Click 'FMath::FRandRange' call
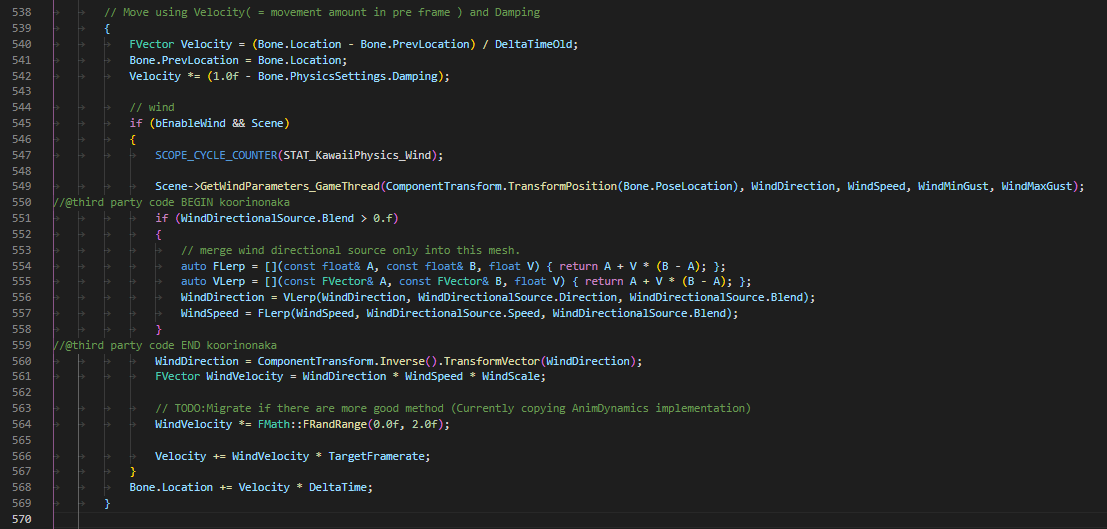Viewport: 1107px width, 529px height. click(312, 424)
